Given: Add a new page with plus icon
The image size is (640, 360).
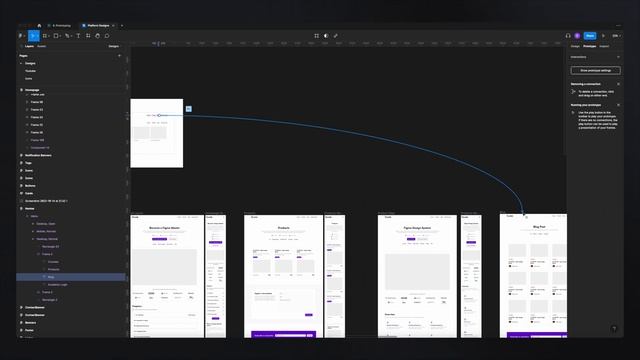Looking at the screenshot, I should (120, 56).
